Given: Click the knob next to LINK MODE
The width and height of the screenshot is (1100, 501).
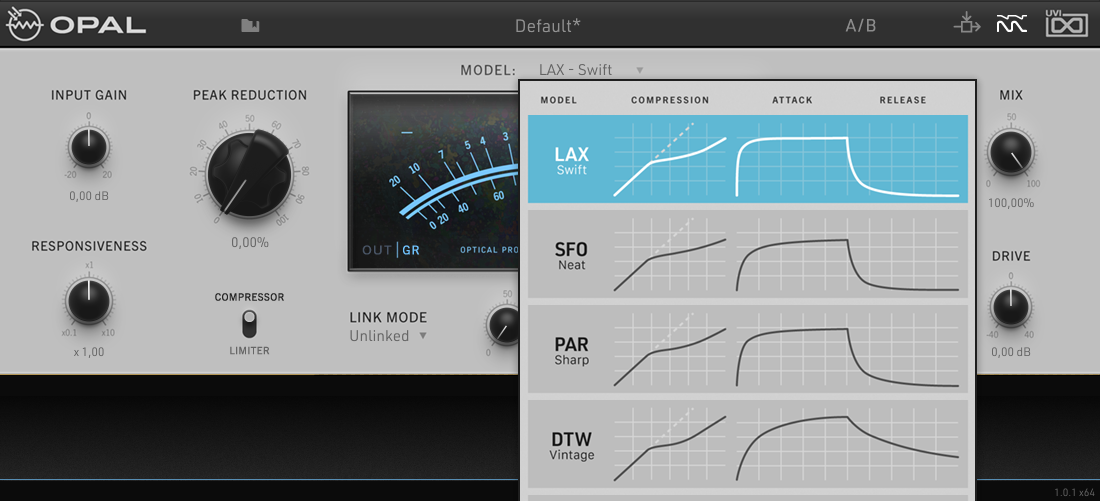Looking at the screenshot, I should point(503,323).
